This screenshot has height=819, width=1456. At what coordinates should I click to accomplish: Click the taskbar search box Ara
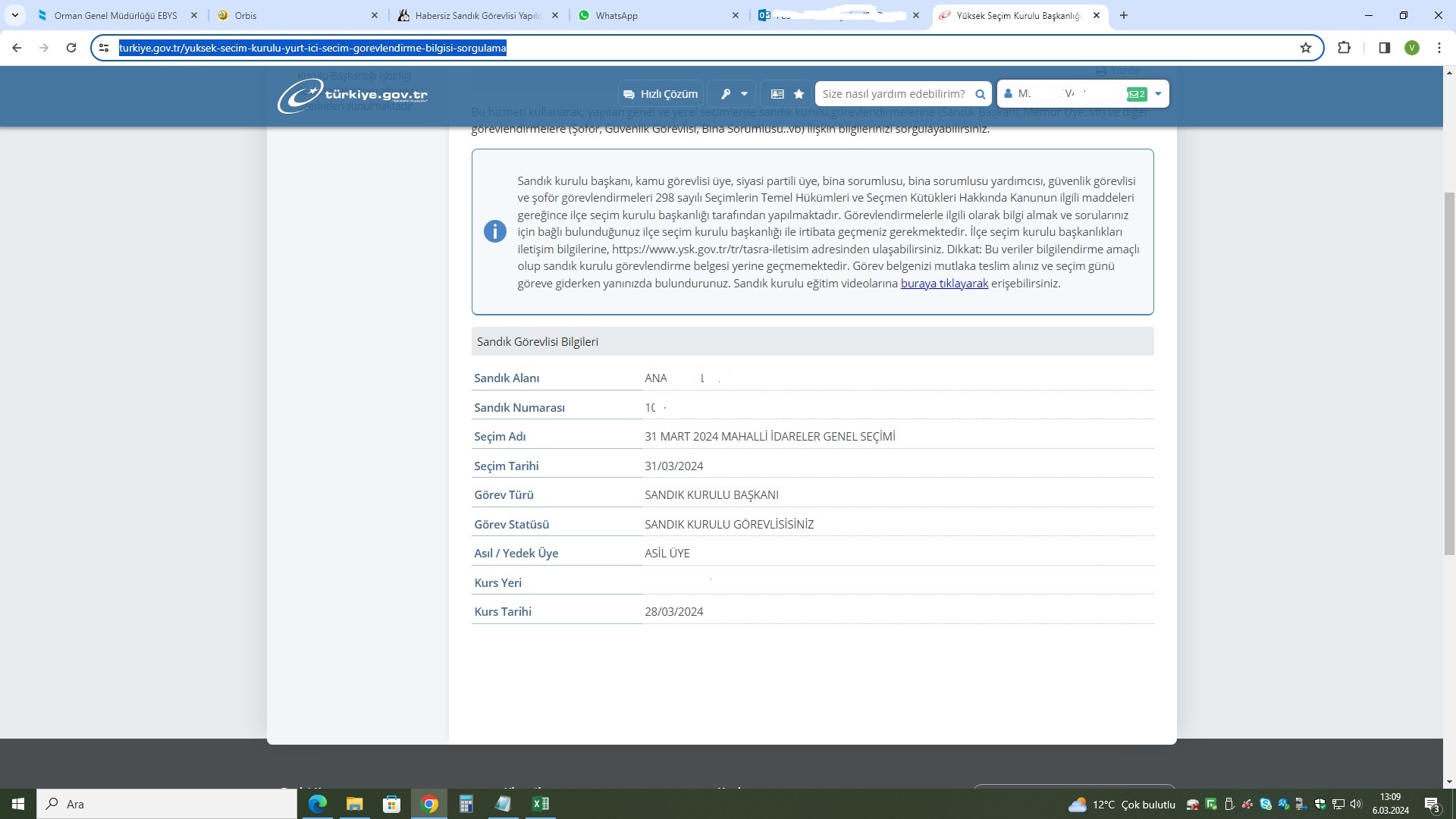tap(167, 804)
